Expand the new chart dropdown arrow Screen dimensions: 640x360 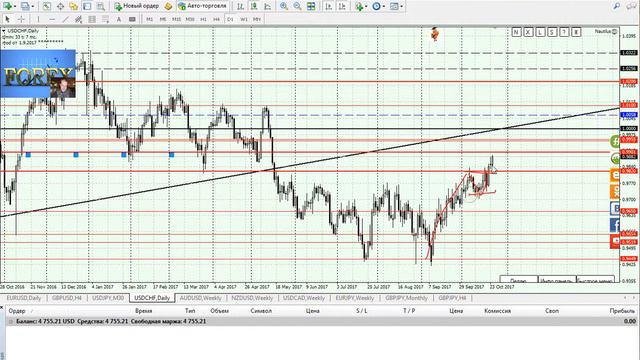(x=15, y=6)
